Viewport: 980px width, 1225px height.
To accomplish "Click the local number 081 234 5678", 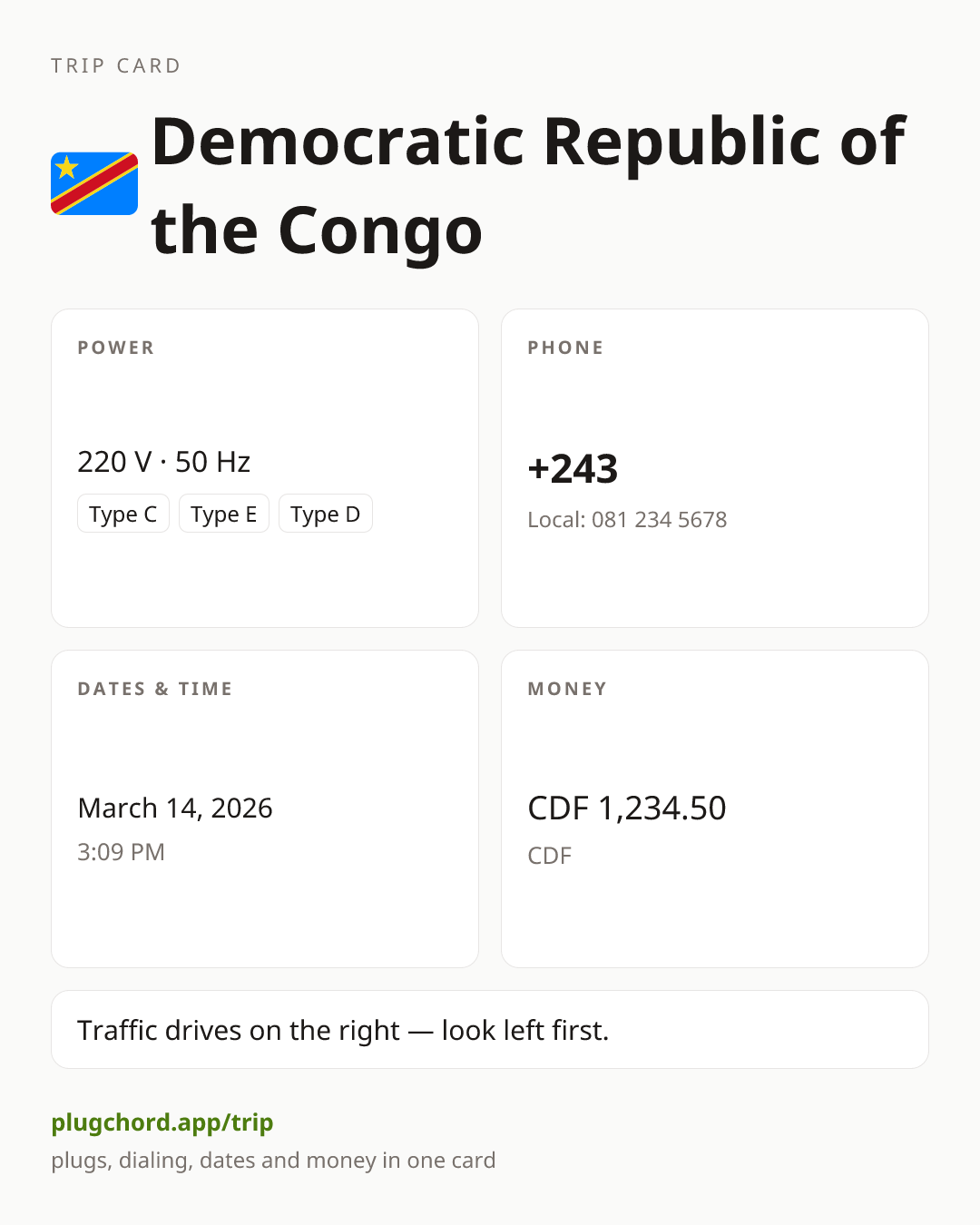I will tap(659, 520).
